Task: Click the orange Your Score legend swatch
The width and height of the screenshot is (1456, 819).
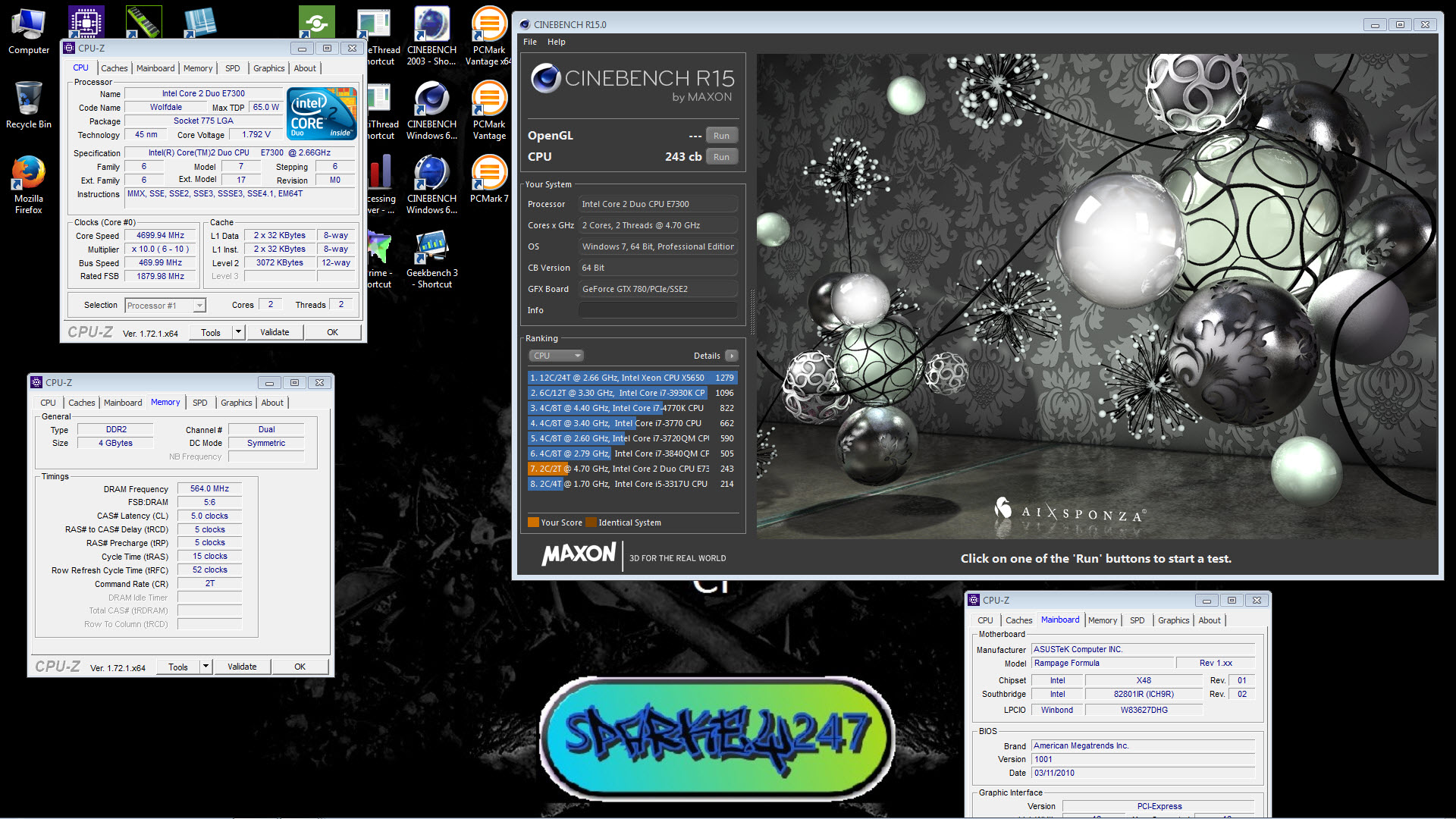Action: click(x=533, y=522)
